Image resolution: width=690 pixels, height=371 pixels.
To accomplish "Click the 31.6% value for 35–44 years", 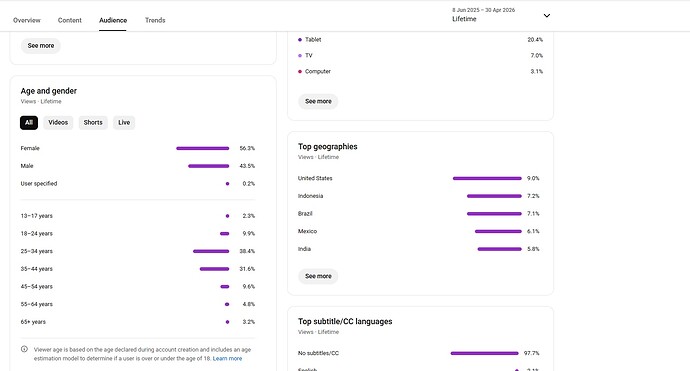I will tap(247, 269).
